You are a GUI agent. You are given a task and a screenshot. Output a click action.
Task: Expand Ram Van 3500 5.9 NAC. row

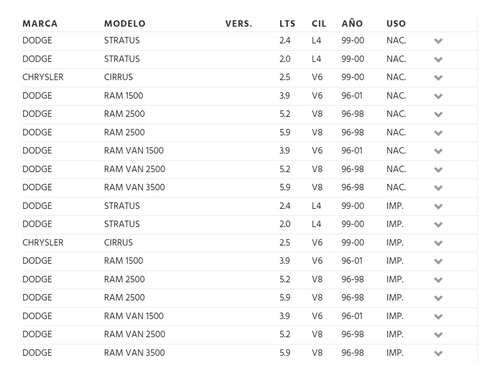point(438,188)
